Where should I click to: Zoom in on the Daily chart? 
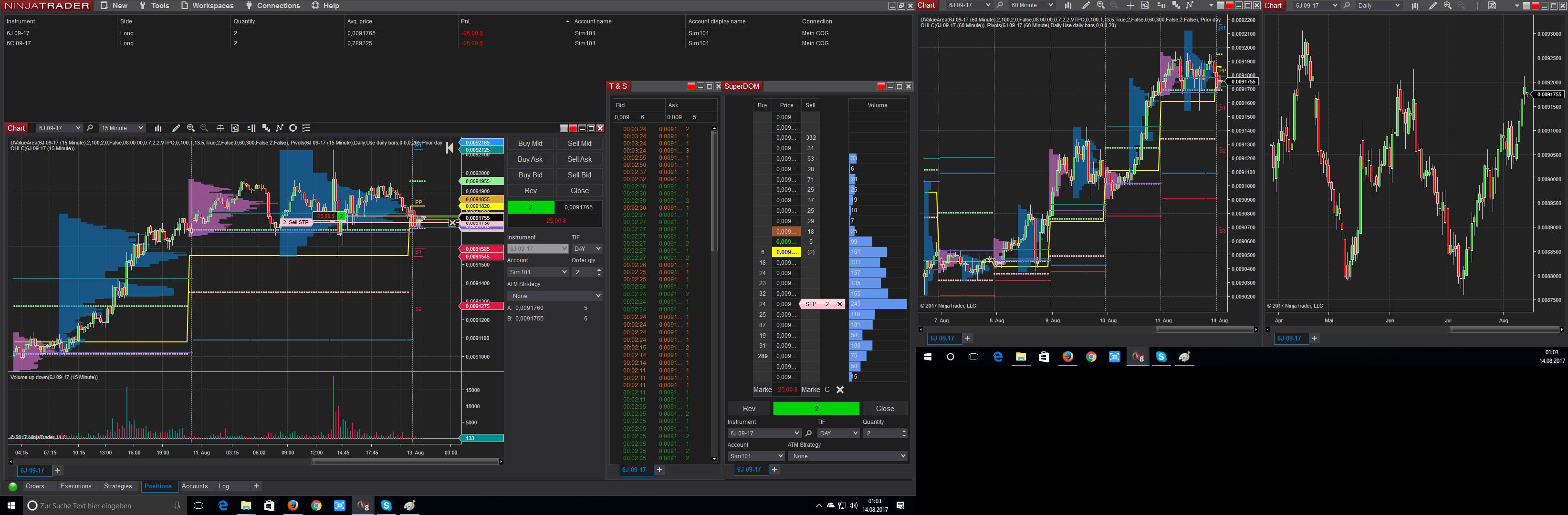(x=1447, y=5)
